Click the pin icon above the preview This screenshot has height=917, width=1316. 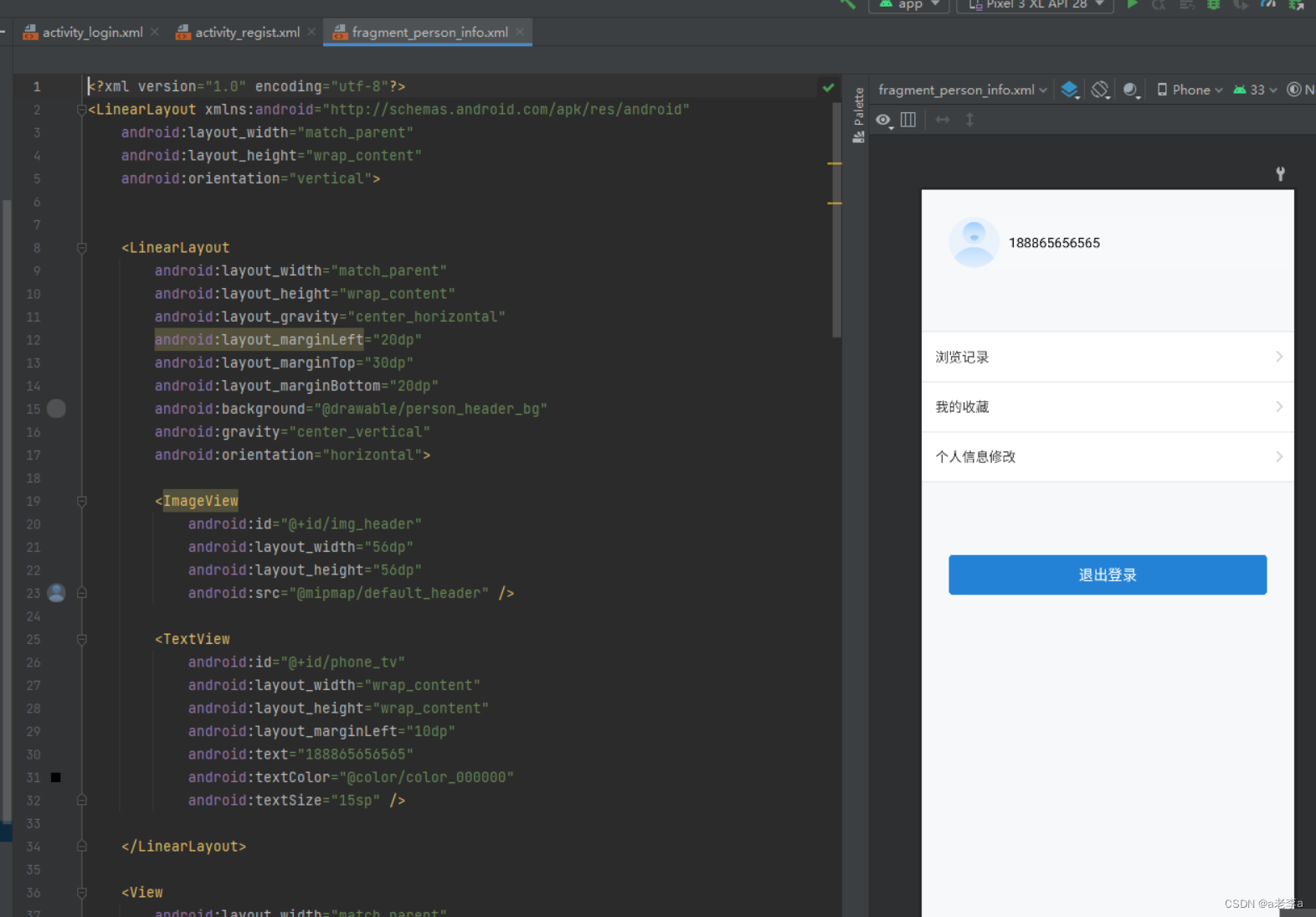(1280, 173)
